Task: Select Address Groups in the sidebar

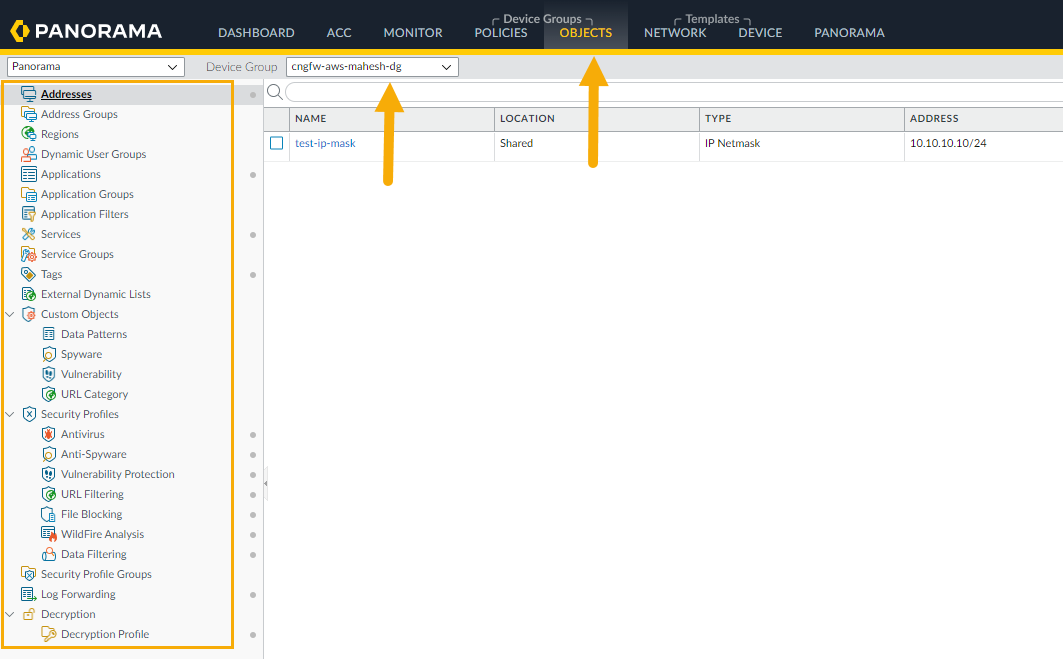Action: point(79,114)
